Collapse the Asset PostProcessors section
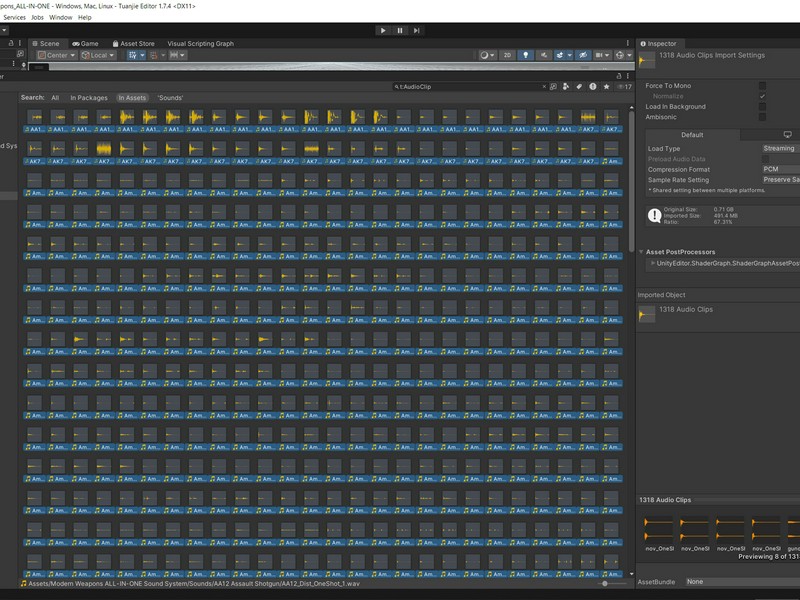The width and height of the screenshot is (800, 600). tap(641, 252)
